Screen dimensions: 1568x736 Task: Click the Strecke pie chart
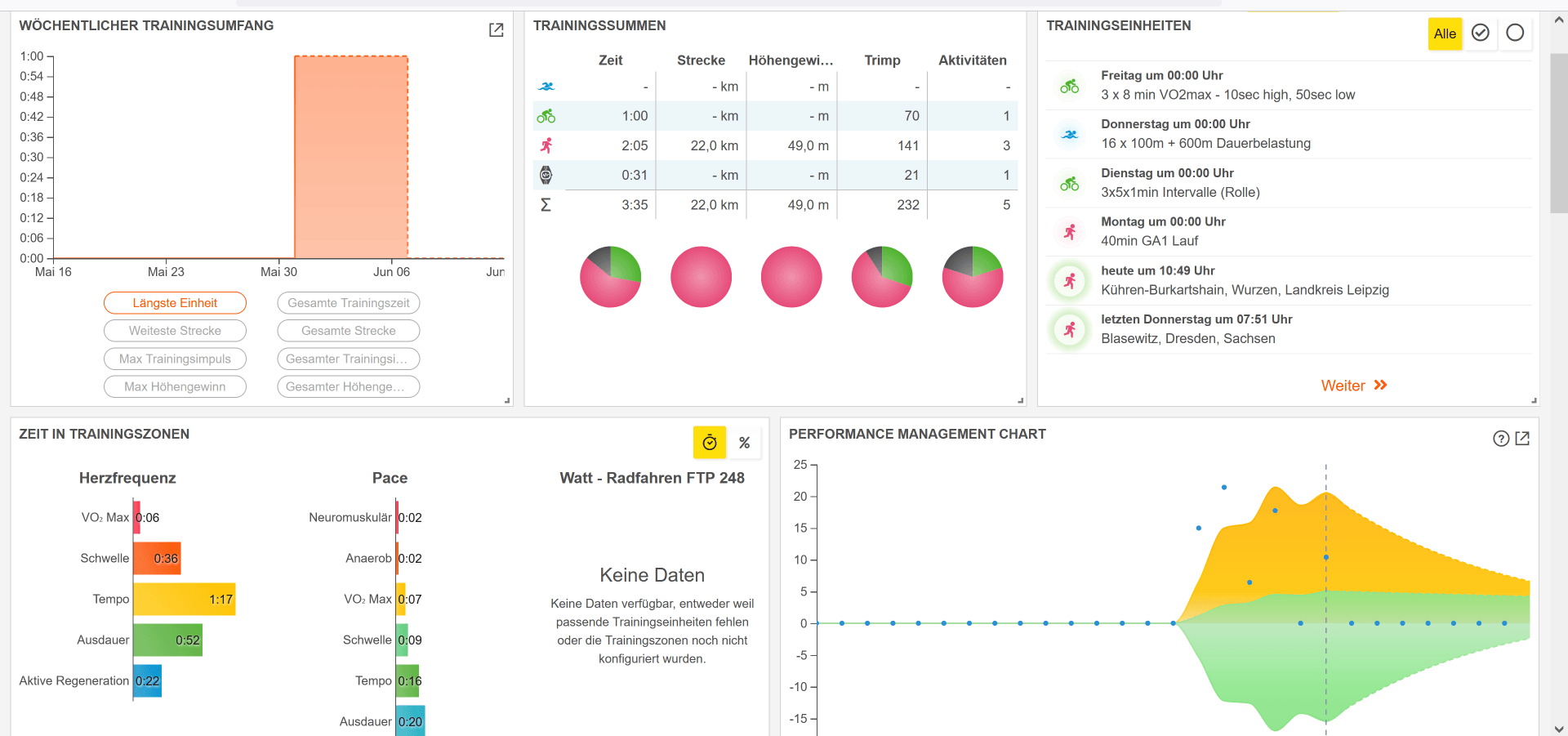click(701, 277)
